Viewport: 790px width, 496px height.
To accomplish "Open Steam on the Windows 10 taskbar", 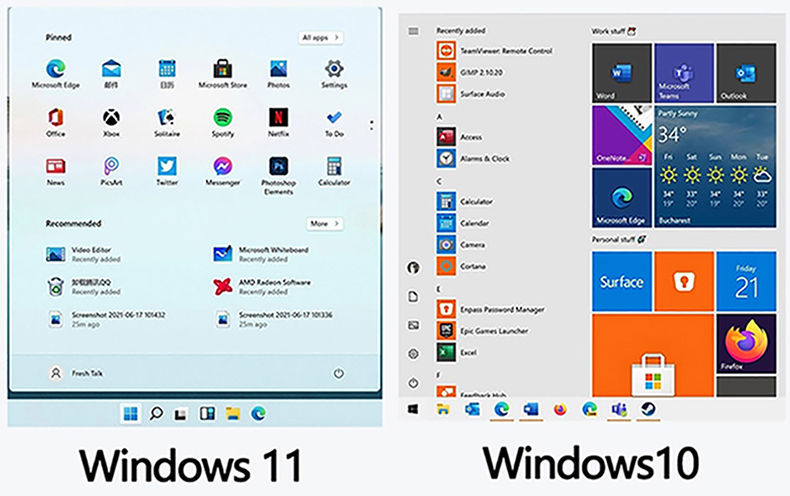I will [647, 409].
